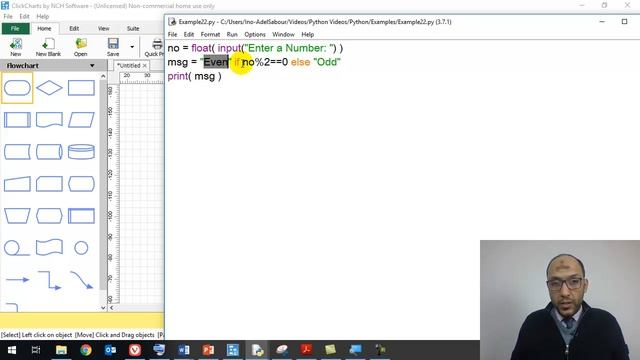Image resolution: width=640 pixels, height=360 pixels.
Task: Select the internal storage double-border rectangle shape
Action: (x=81, y=216)
